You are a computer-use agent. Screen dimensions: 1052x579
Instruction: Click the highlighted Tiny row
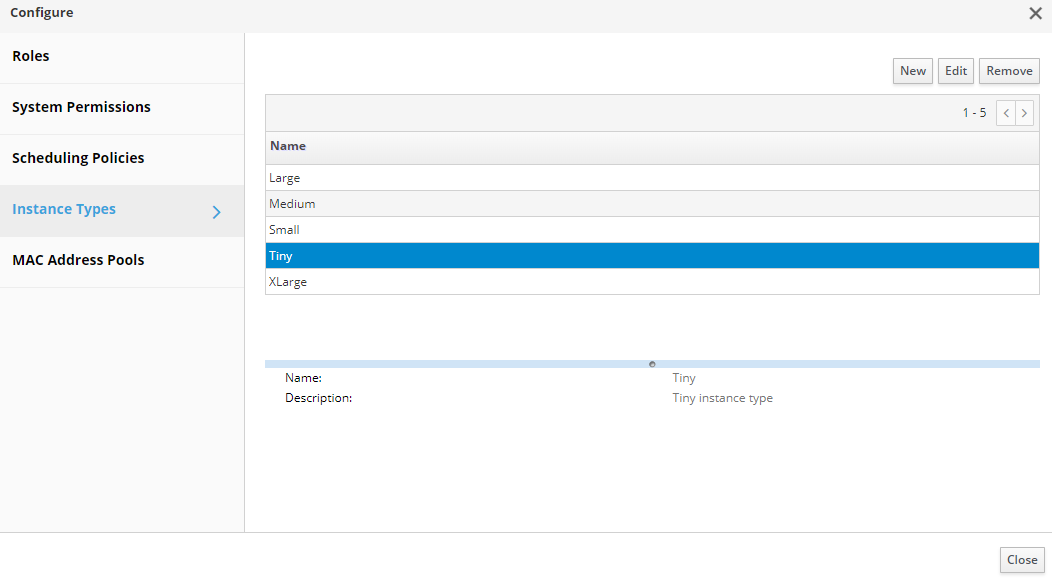click(x=282, y=256)
